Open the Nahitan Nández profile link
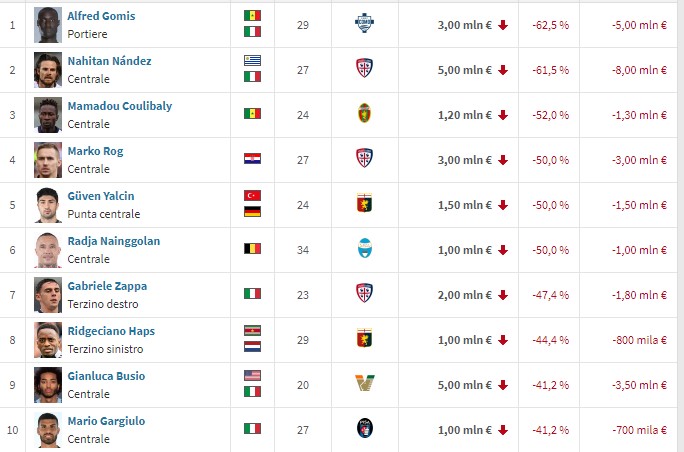684x452 pixels. [x=109, y=61]
